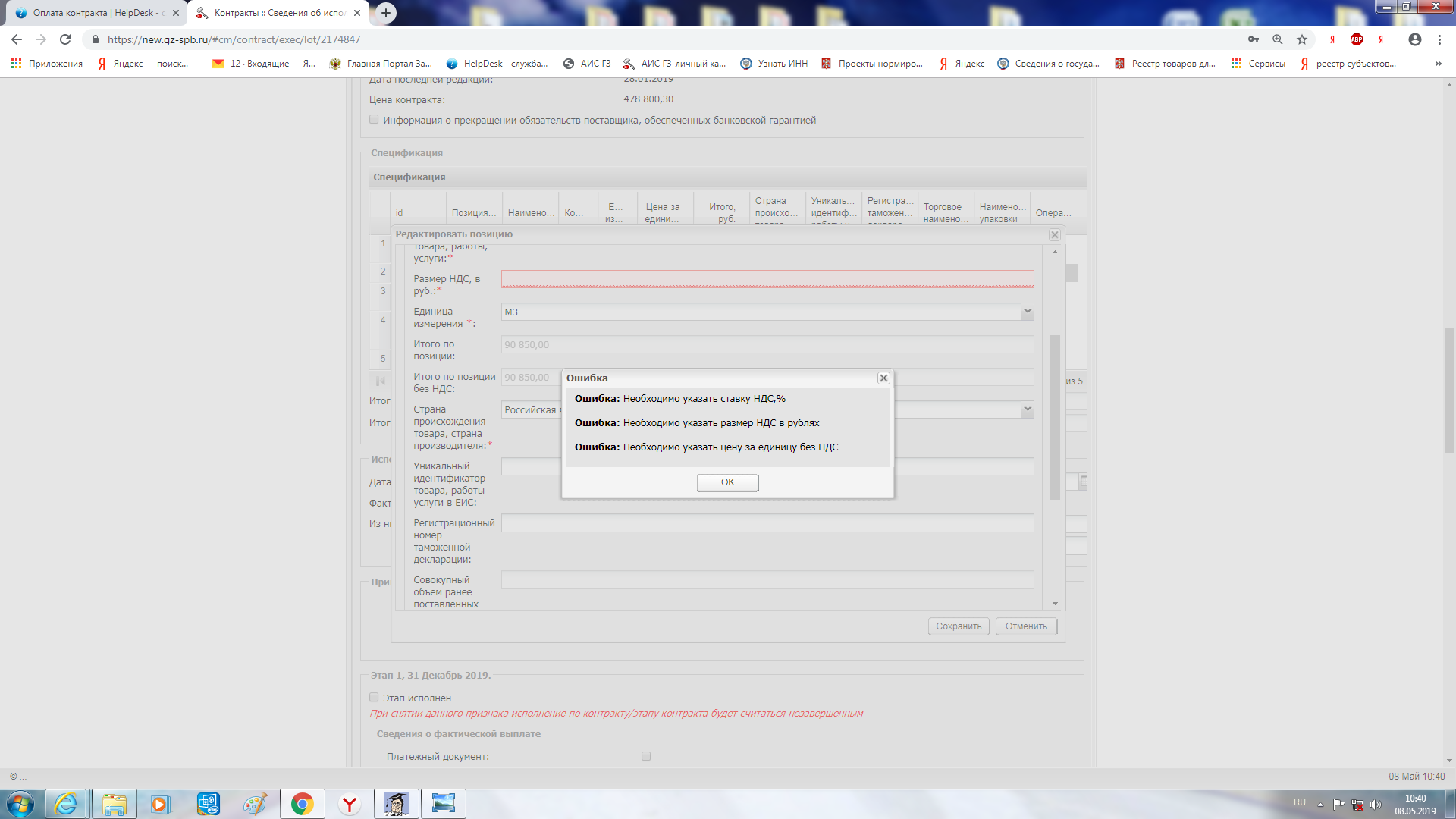Image resolution: width=1456 pixels, height=819 pixels.
Task: Open a new browser tab
Action: point(386,13)
